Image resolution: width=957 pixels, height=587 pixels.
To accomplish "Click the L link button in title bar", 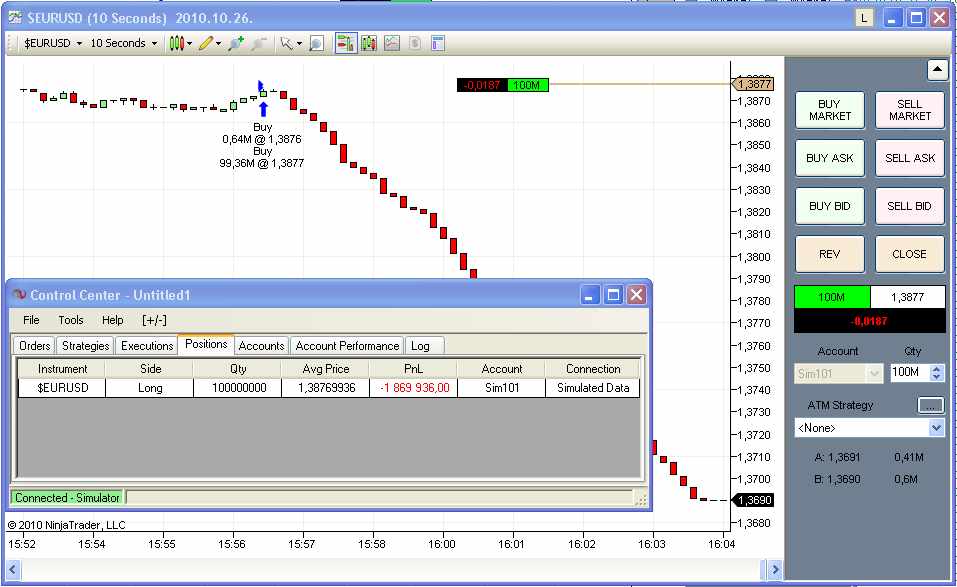I will [x=864, y=18].
